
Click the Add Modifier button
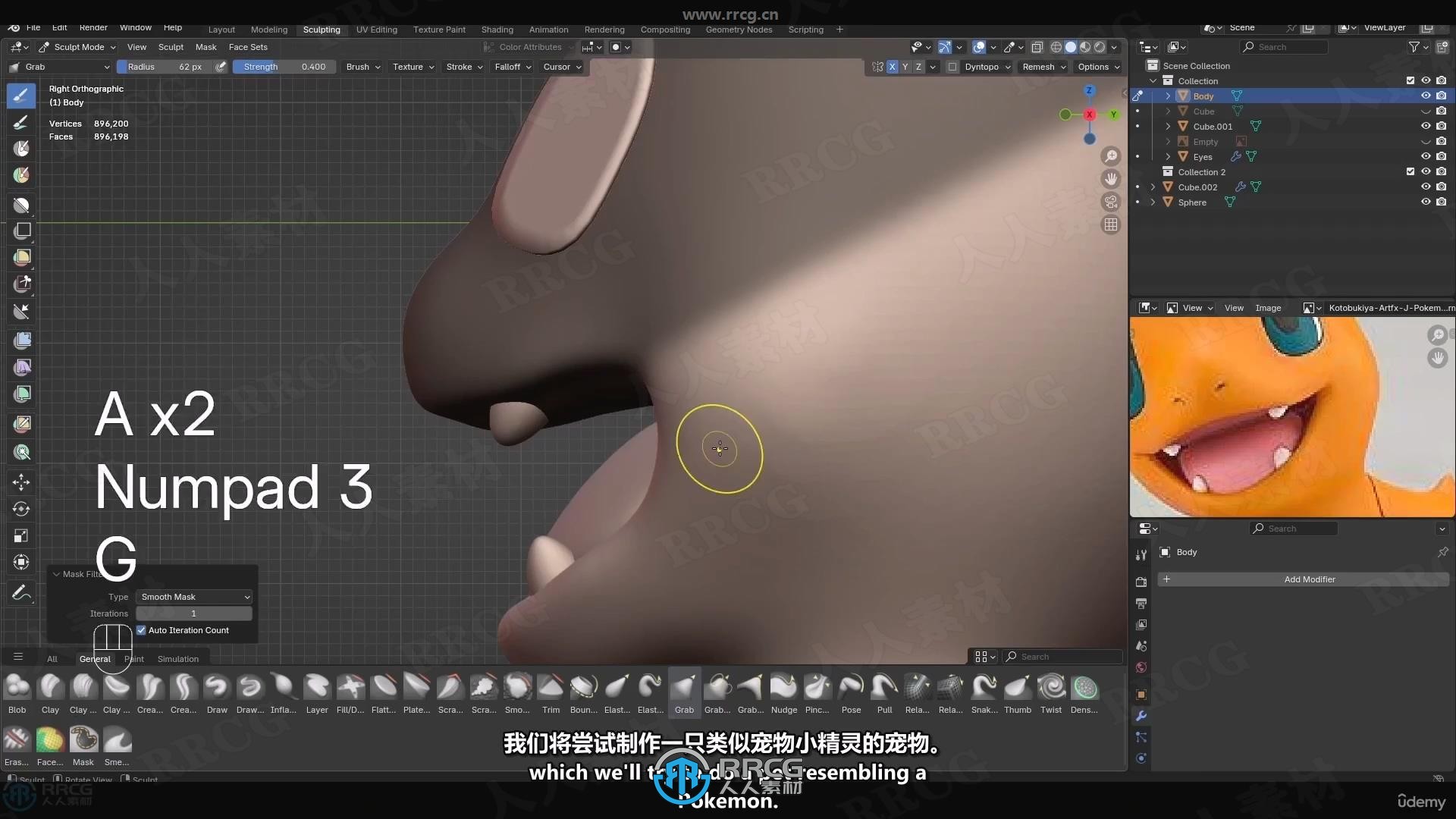click(x=1303, y=579)
